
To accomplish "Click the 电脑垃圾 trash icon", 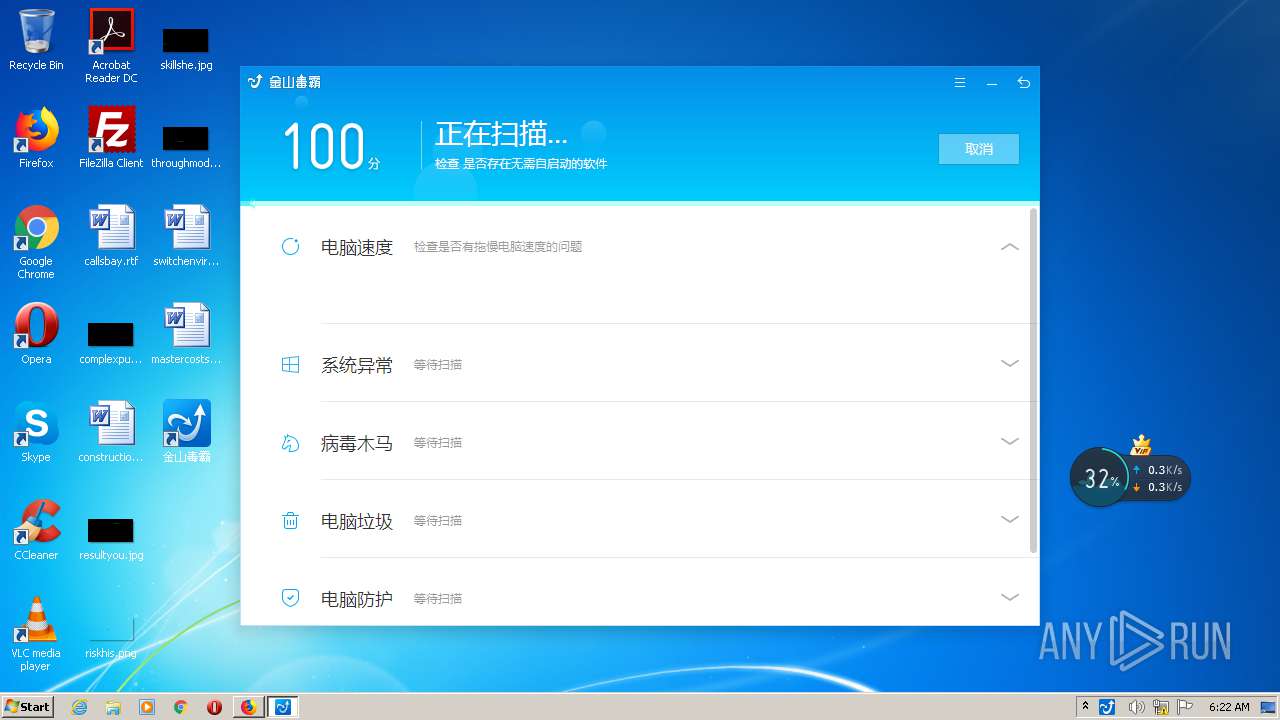I will (x=291, y=520).
